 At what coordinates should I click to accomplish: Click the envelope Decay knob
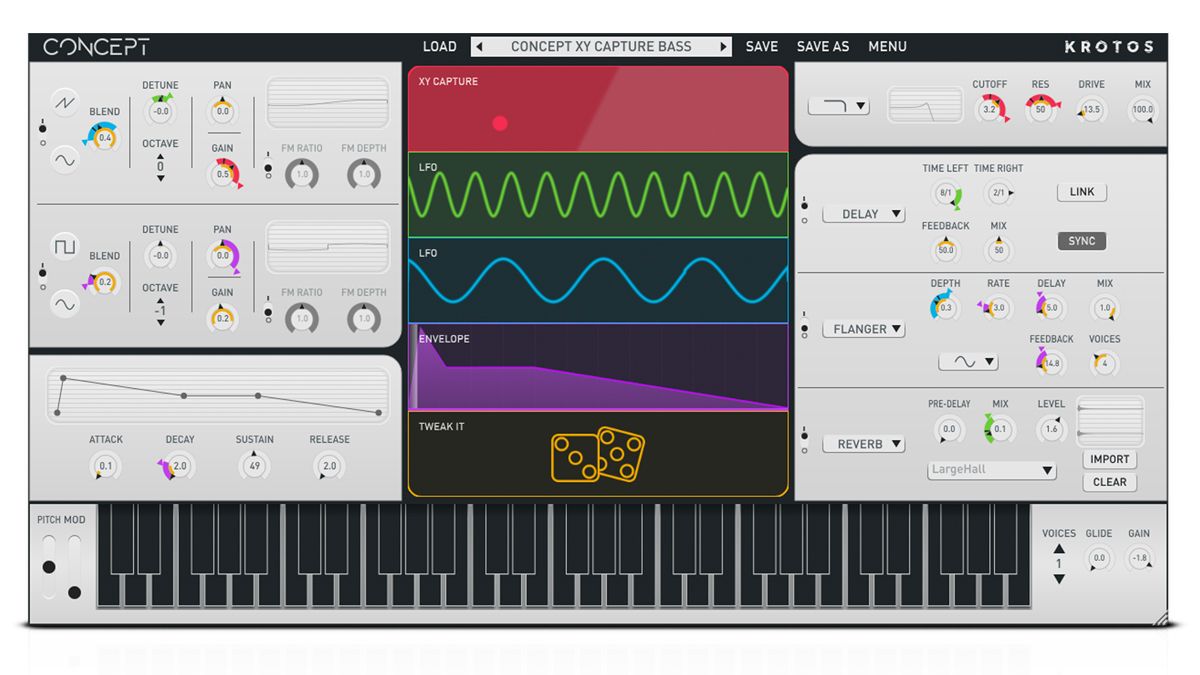179,466
